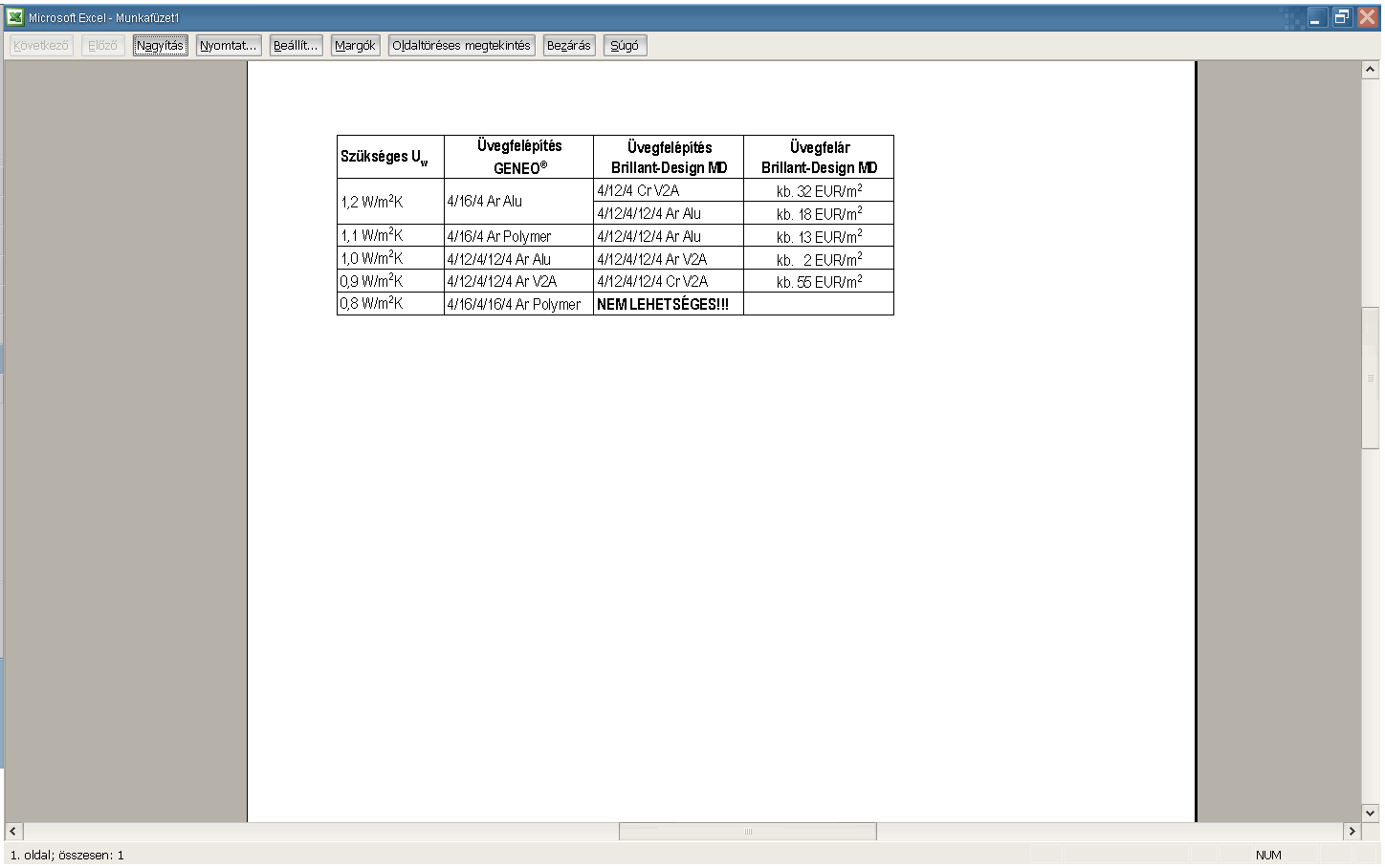The height and width of the screenshot is (868, 1385).
Task: Click the '4/12/4/12/4 Cr V2A' cell
Action: click(669, 281)
